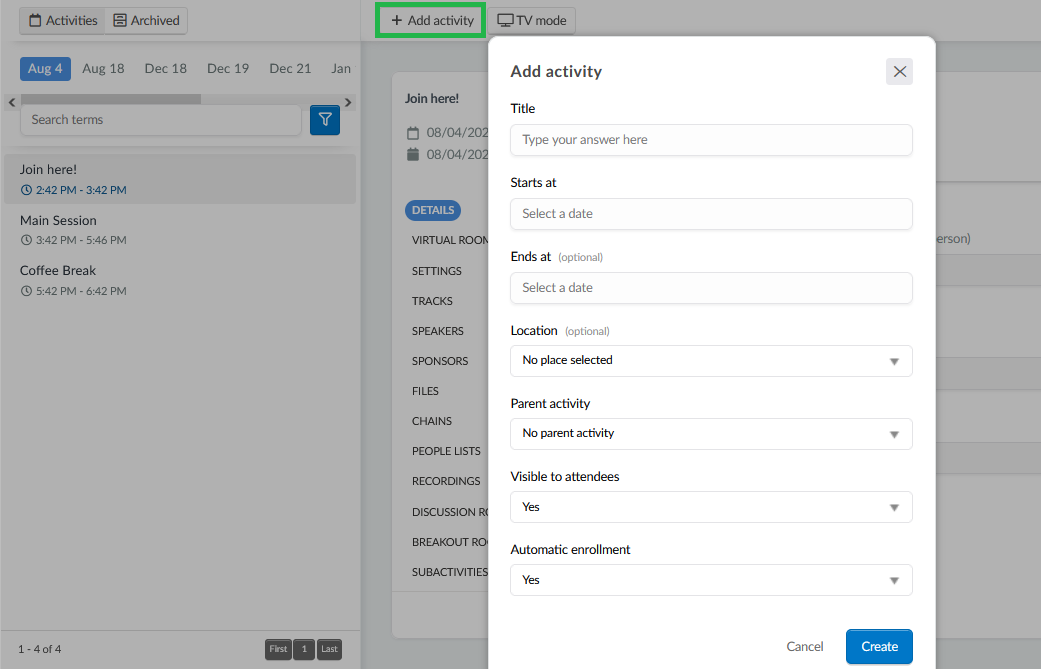Go to page 1

click(304, 649)
